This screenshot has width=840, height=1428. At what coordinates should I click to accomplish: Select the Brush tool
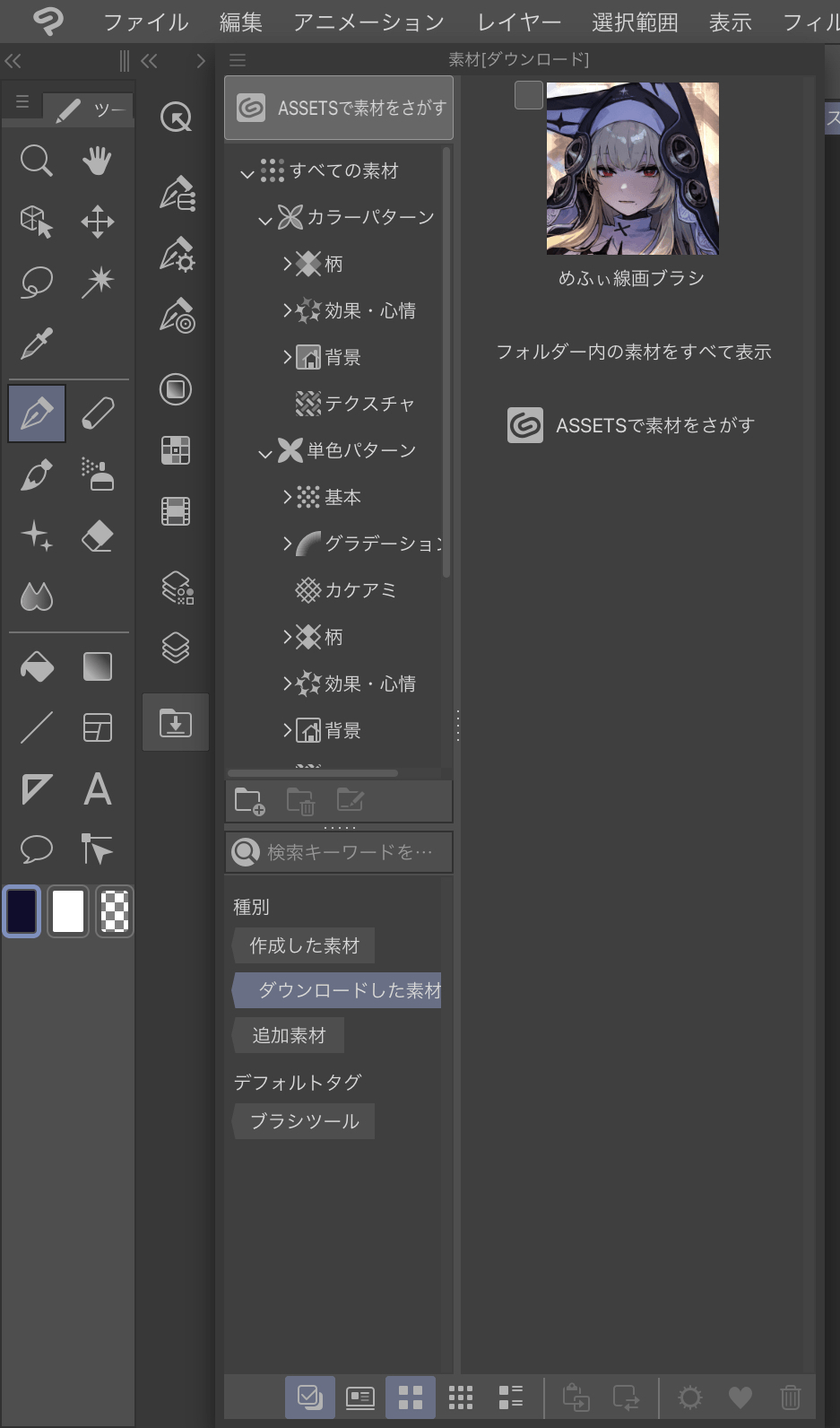click(x=37, y=475)
